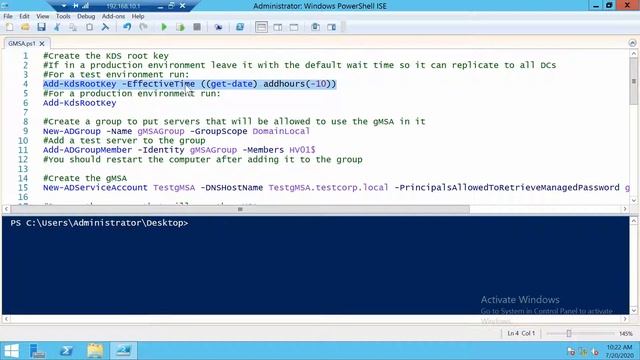The height and width of the screenshot is (360, 640).
Task: Click in the PowerShell console prompt
Action: coord(99,223)
